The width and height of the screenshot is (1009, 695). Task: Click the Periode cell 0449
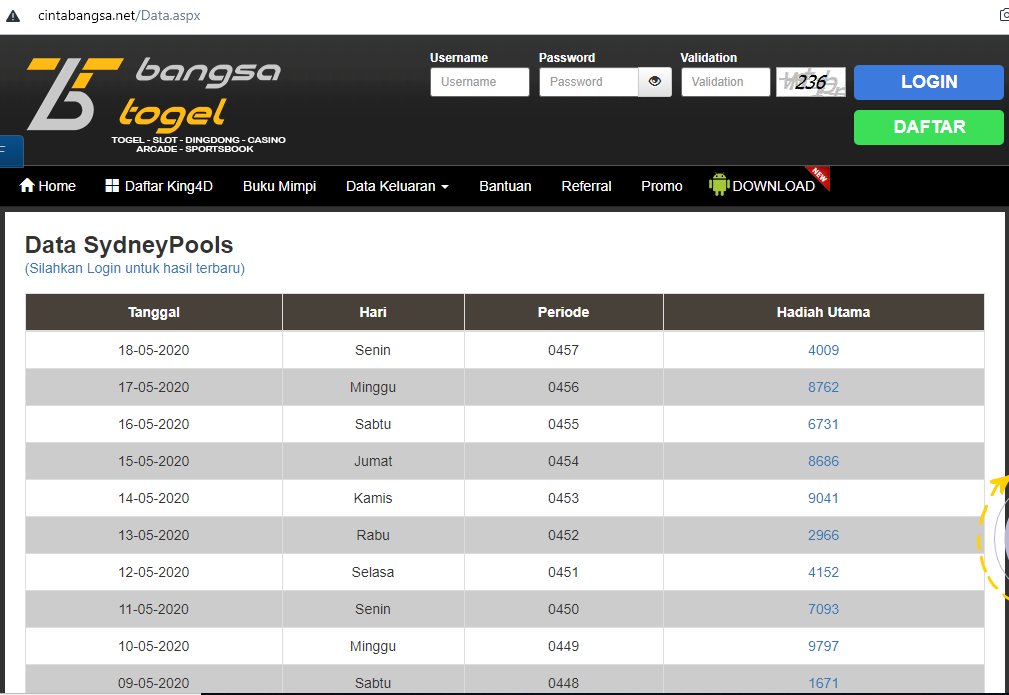point(563,646)
